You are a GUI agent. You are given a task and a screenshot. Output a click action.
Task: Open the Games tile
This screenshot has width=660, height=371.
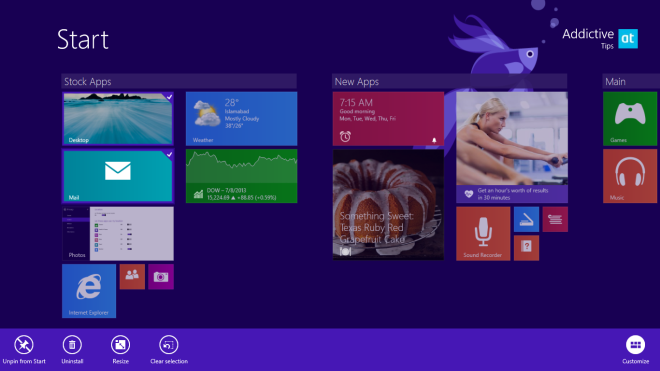click(x=630, y=119)
